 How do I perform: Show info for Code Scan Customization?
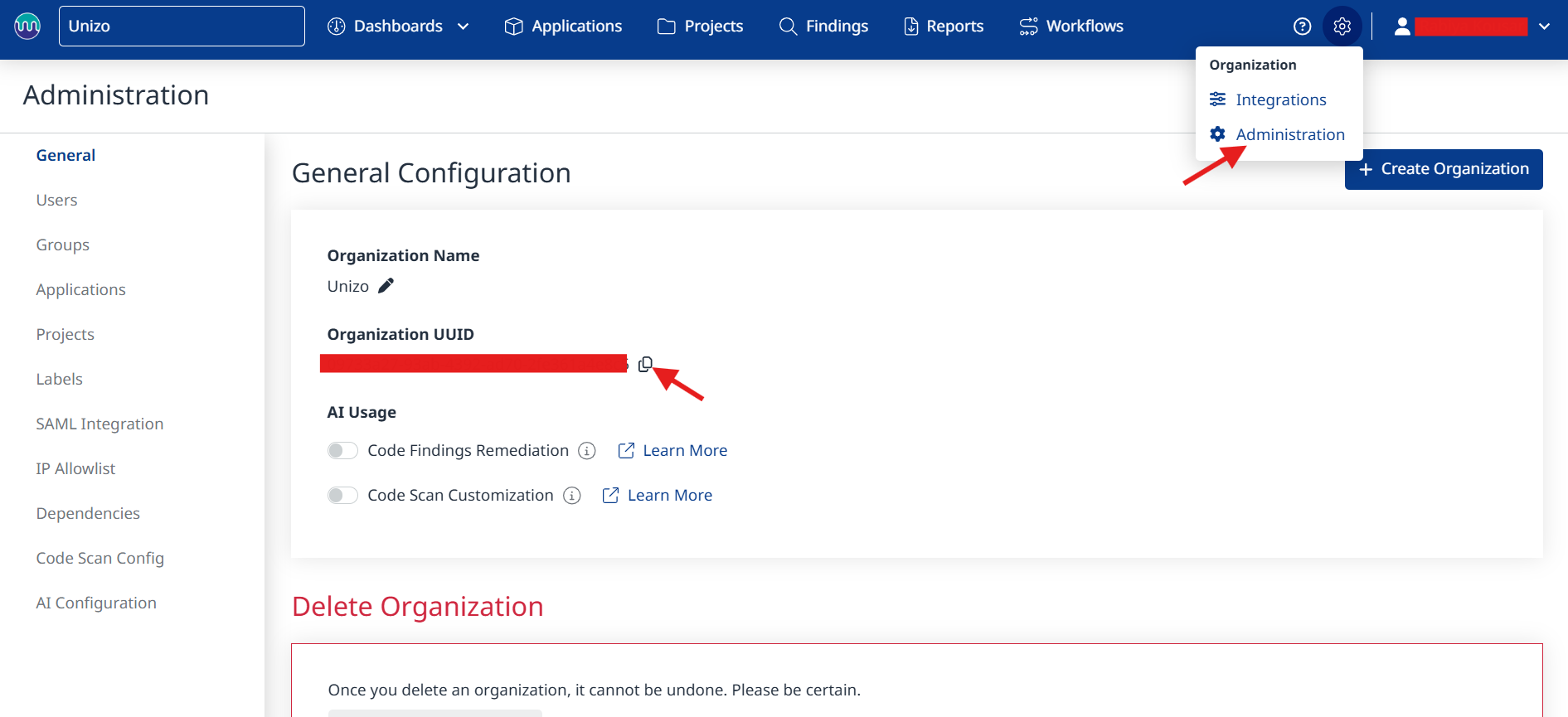coord(571,496)
